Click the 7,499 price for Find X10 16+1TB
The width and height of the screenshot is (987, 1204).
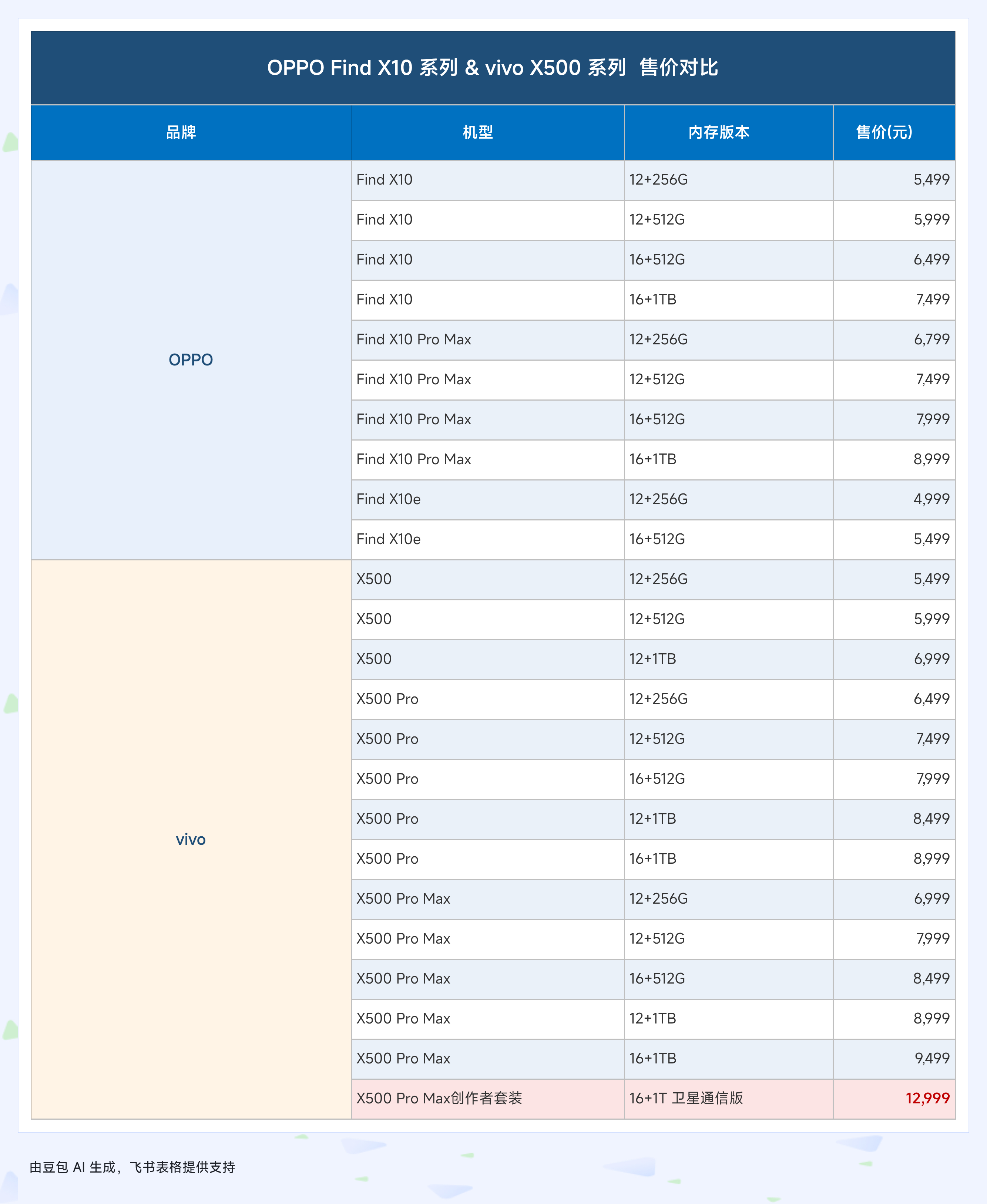(x=894, y=300)
